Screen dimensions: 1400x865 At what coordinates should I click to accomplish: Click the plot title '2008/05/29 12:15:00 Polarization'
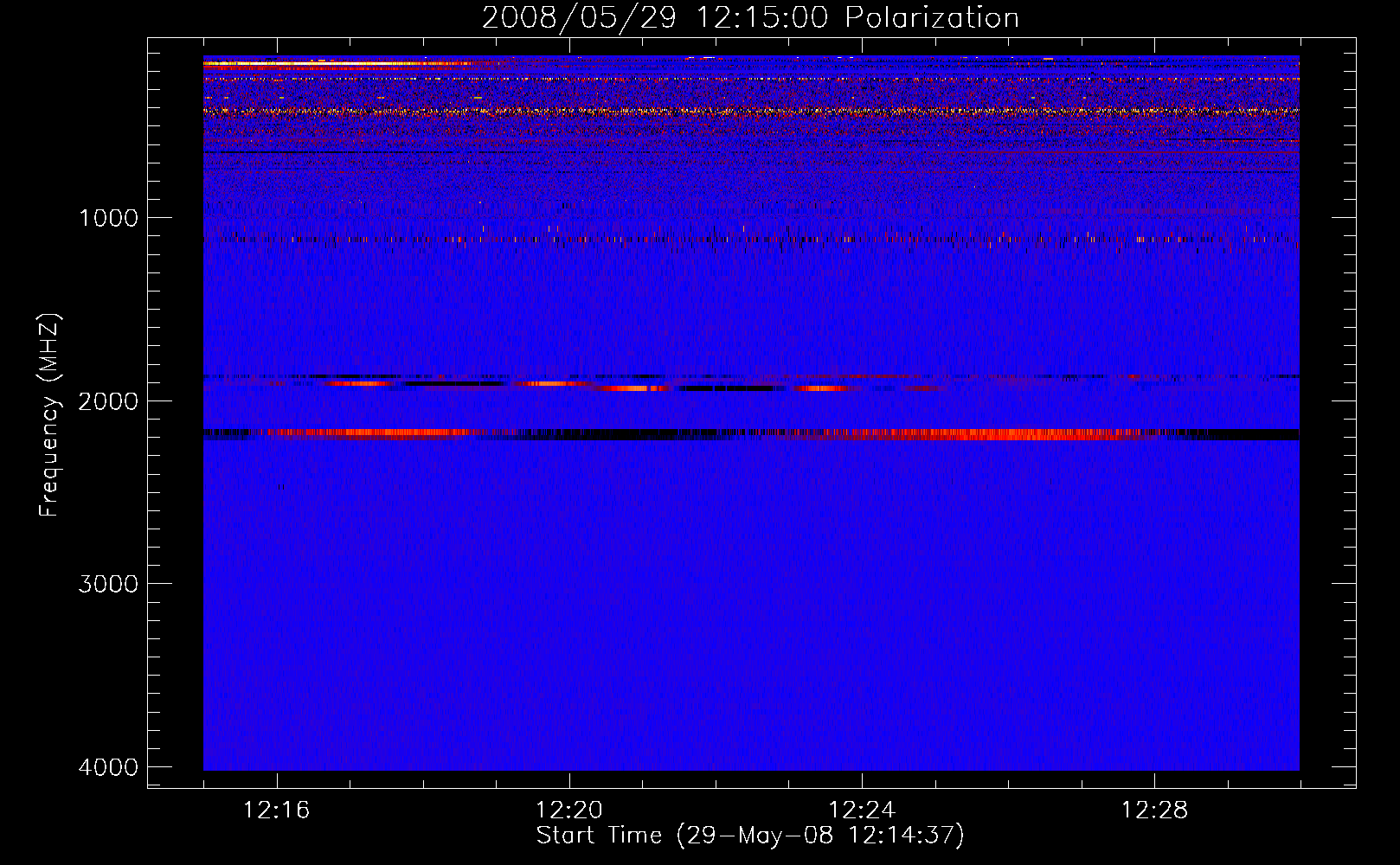750,18
